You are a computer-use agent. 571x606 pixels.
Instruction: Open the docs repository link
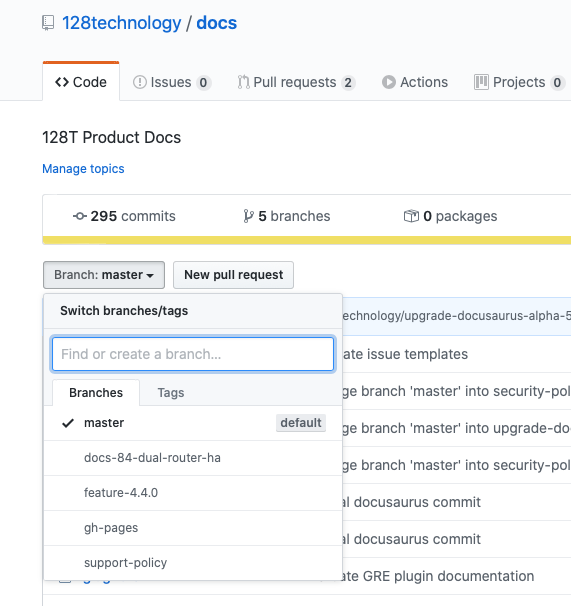pyautogui.click(x=216, y=23)
